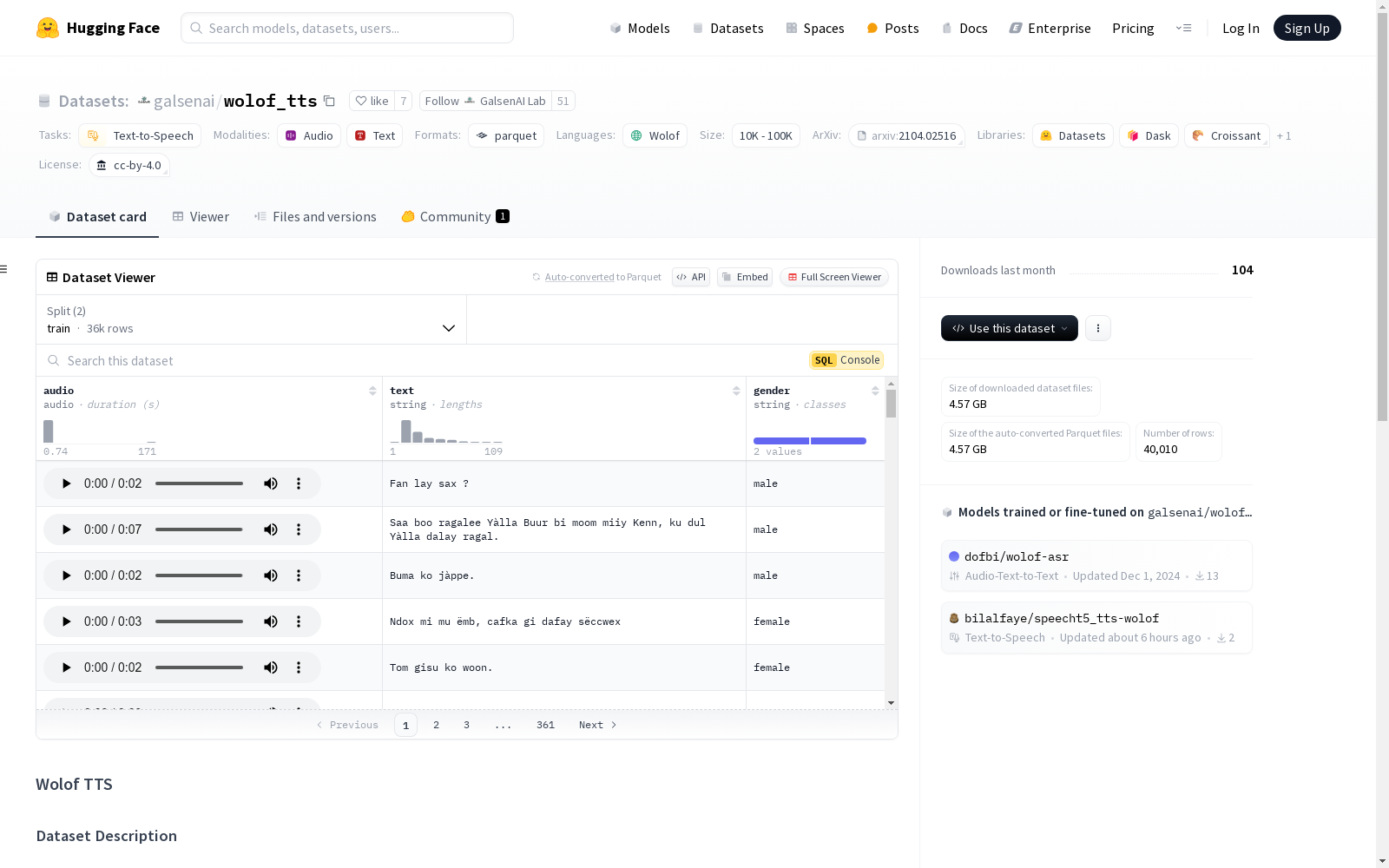Open Files and versions tab
This screenshot has height=868, width=1389.
(315, 216)
